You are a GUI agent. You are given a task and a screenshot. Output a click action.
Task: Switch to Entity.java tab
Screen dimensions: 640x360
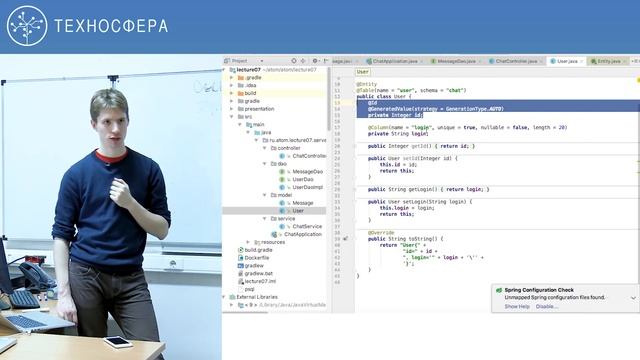coord(609,61)
